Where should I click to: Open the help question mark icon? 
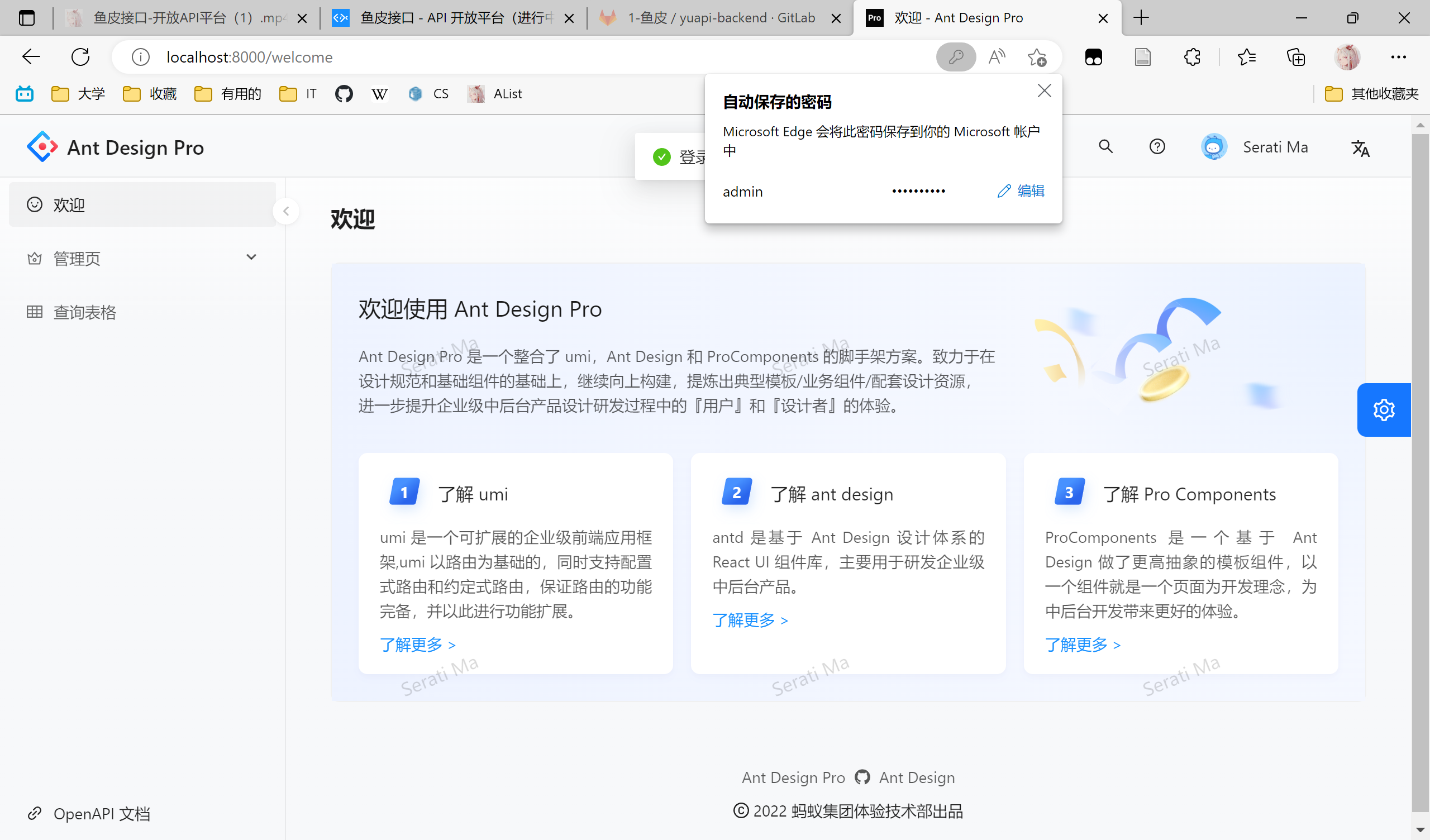pos(1156,147)
